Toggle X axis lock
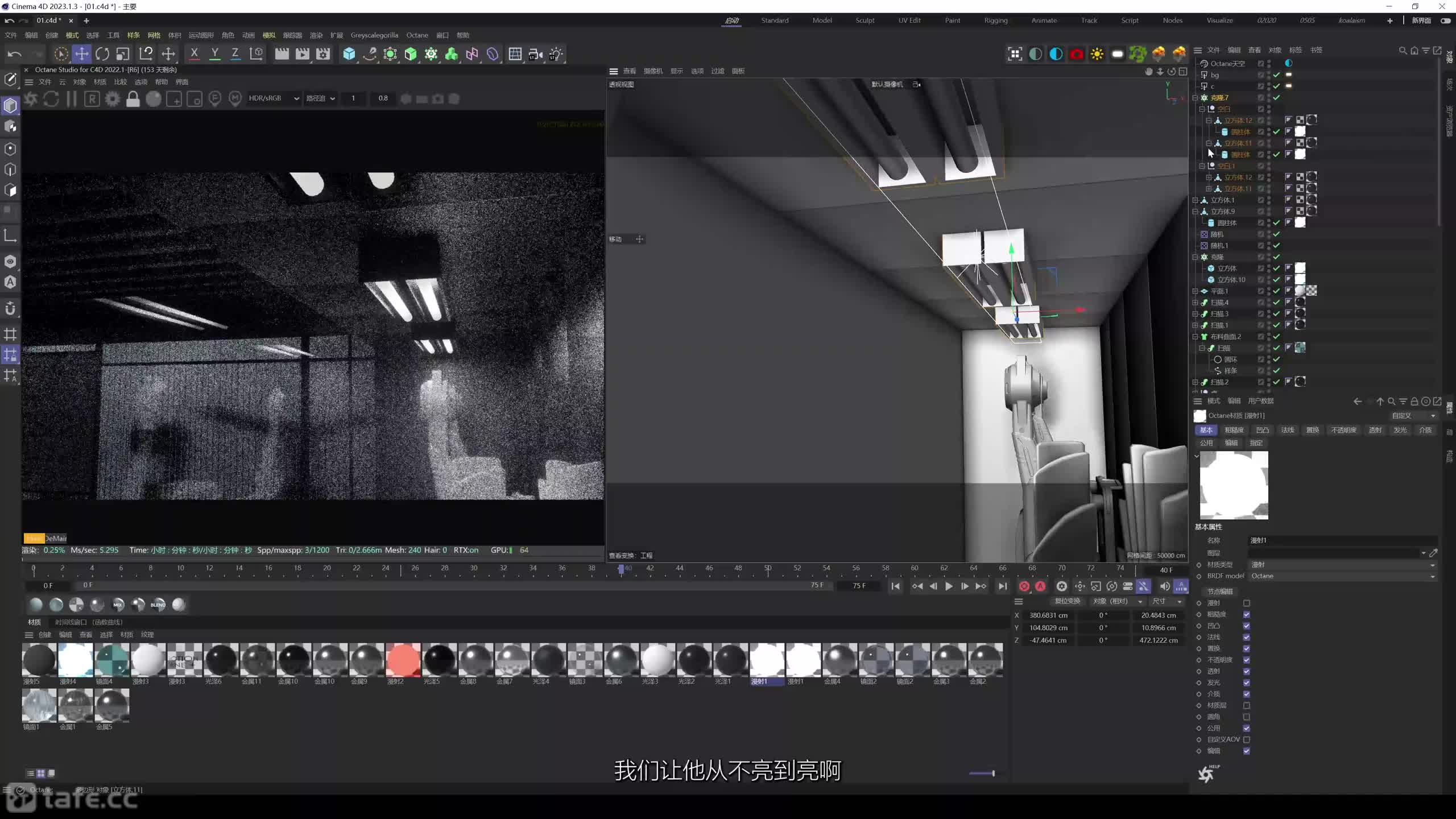Viewport: 1456px width, 819px height. coord(194,54)
